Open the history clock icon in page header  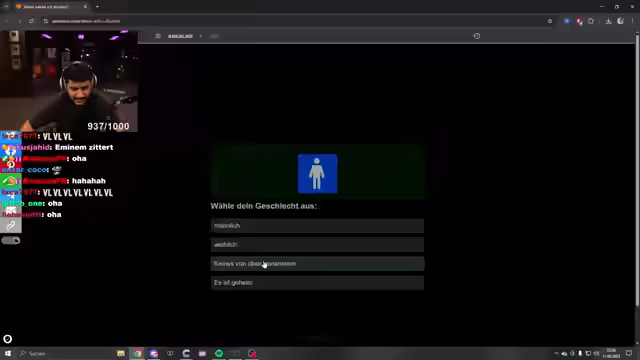tap(476, 36)
